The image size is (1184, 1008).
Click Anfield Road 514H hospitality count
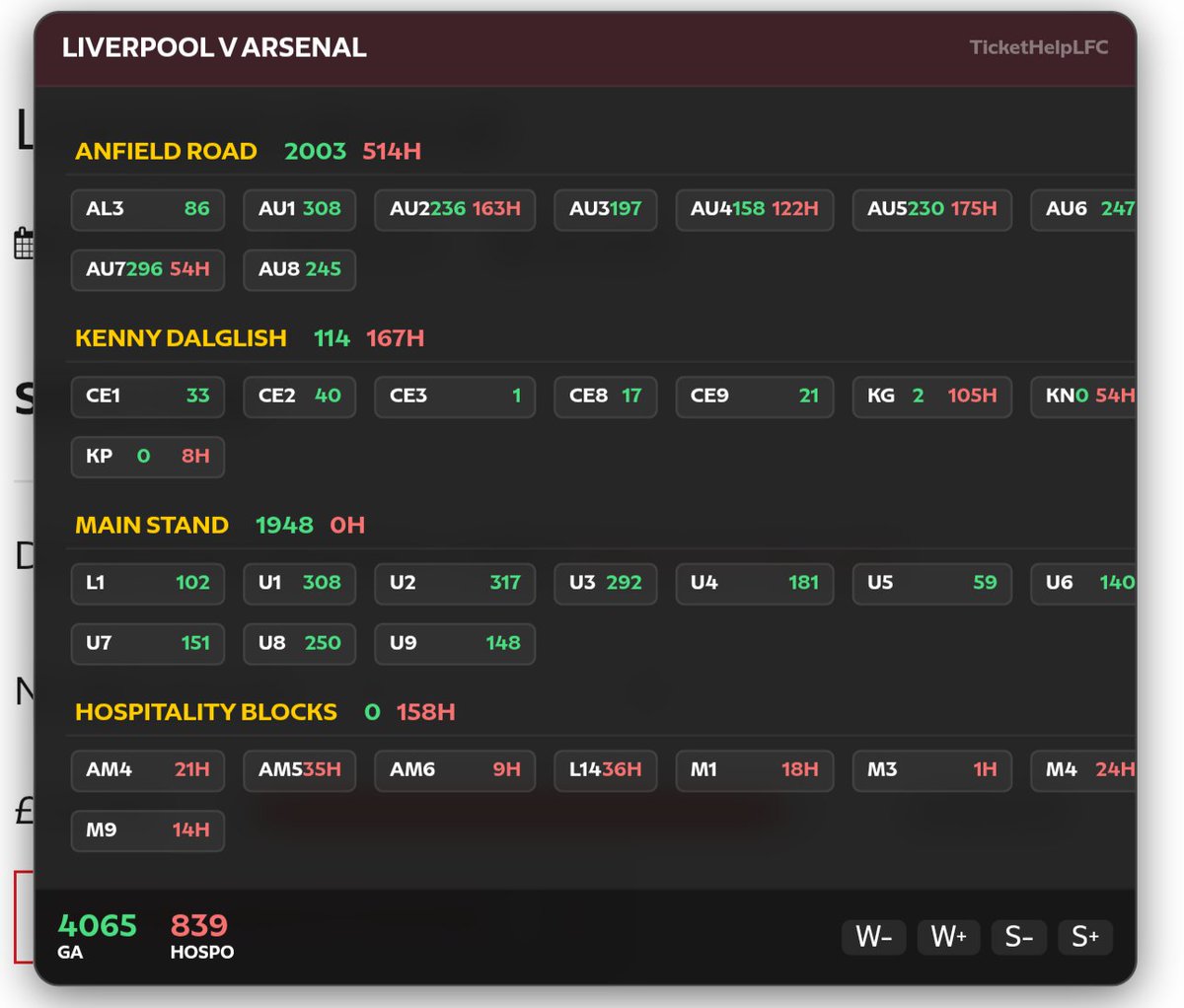pos(392,152)
